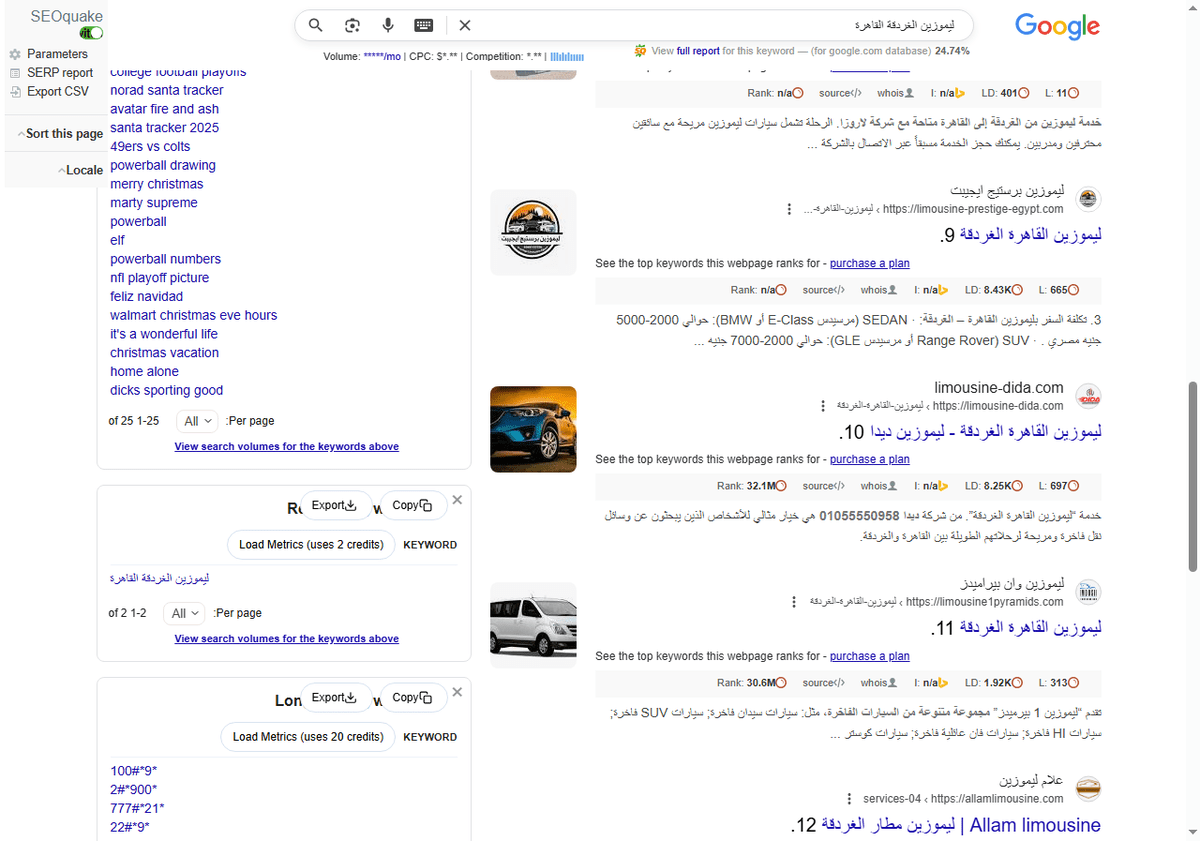This screenshot has height=841, width=1200.
Task: Open the on-screen keyboard icon
Action: tap(423, 25)
